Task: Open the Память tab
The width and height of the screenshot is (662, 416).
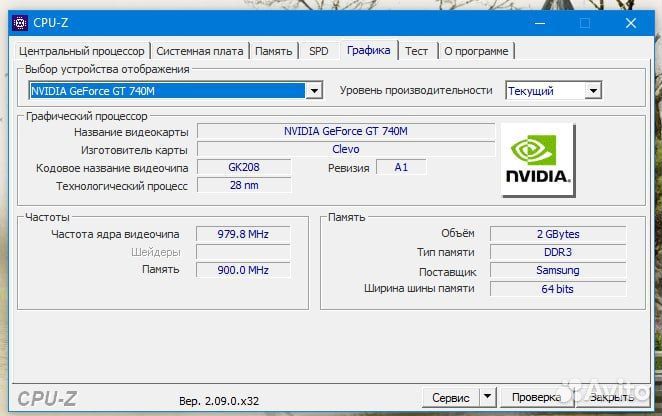Action: pos(274,51)
